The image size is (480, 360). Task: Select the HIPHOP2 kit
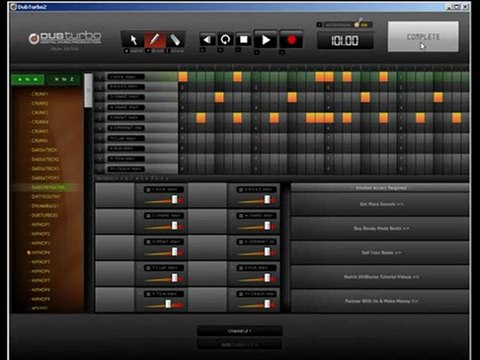point(41,234)
